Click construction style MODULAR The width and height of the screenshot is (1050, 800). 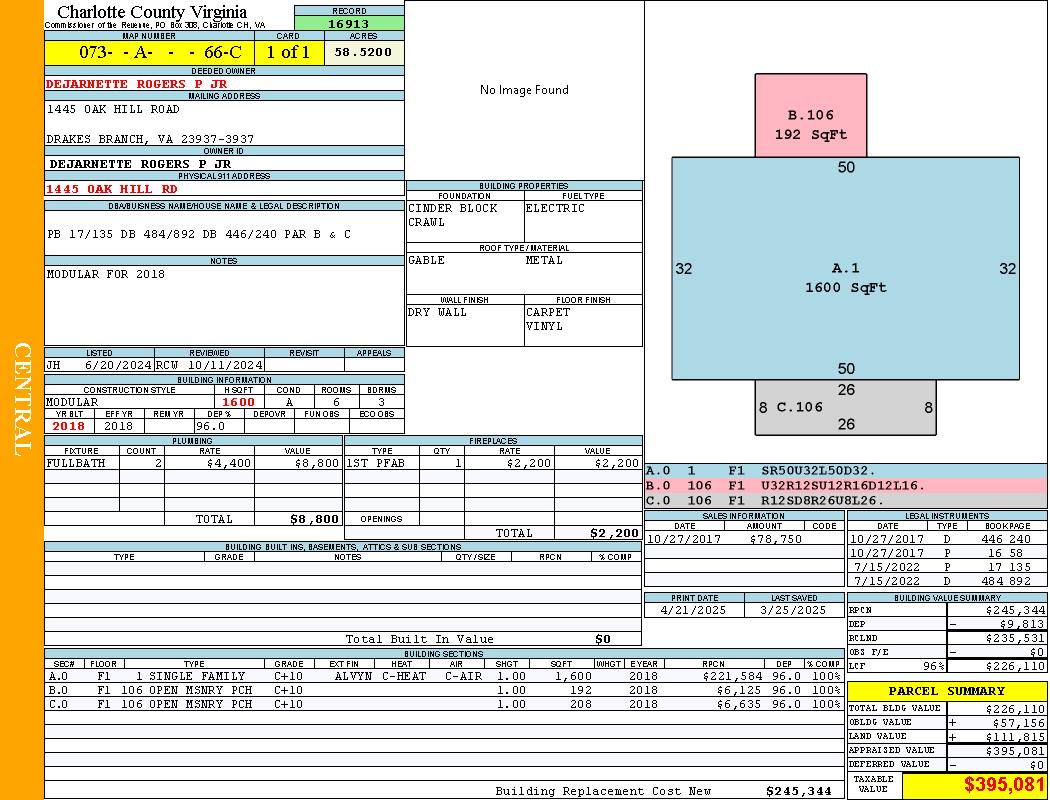coord(72,402)
